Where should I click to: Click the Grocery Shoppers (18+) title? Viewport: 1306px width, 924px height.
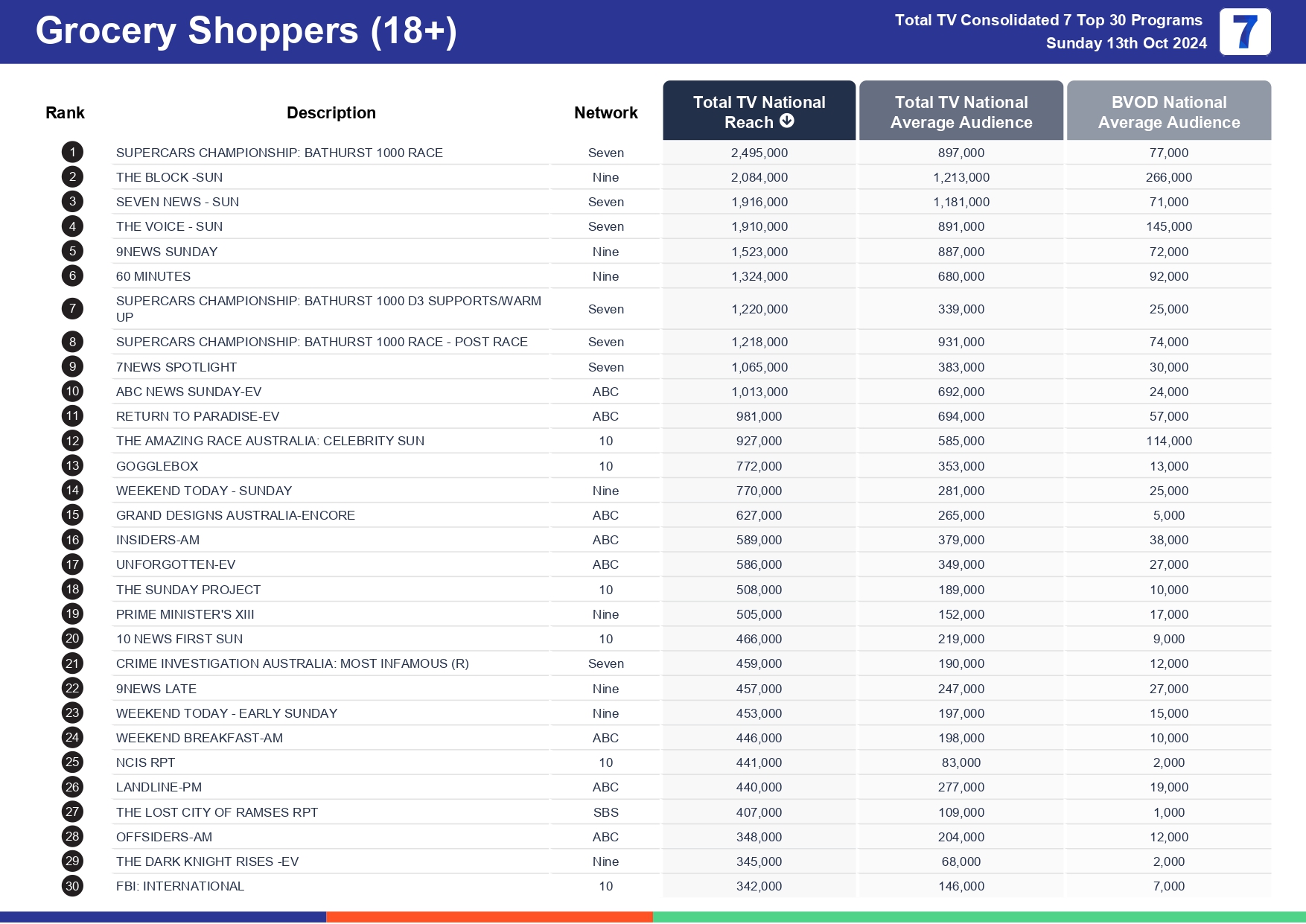coord(246,31)
